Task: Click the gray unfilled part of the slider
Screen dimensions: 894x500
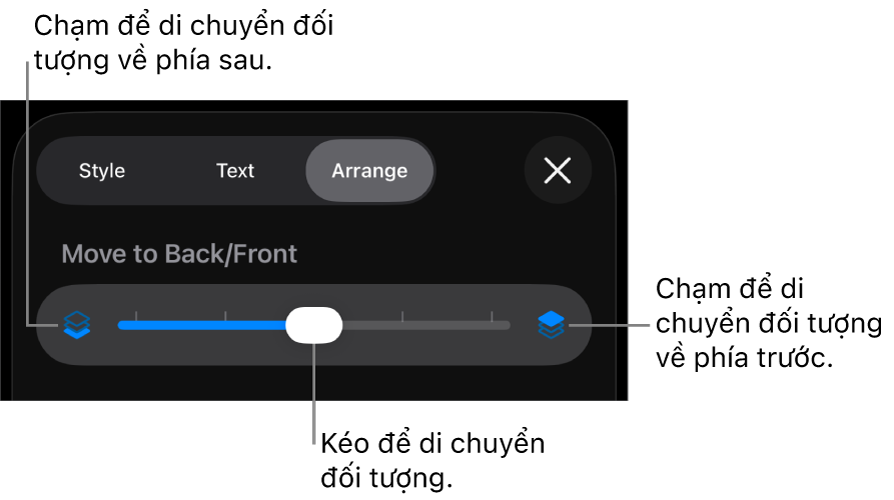Action: (430, 325)
